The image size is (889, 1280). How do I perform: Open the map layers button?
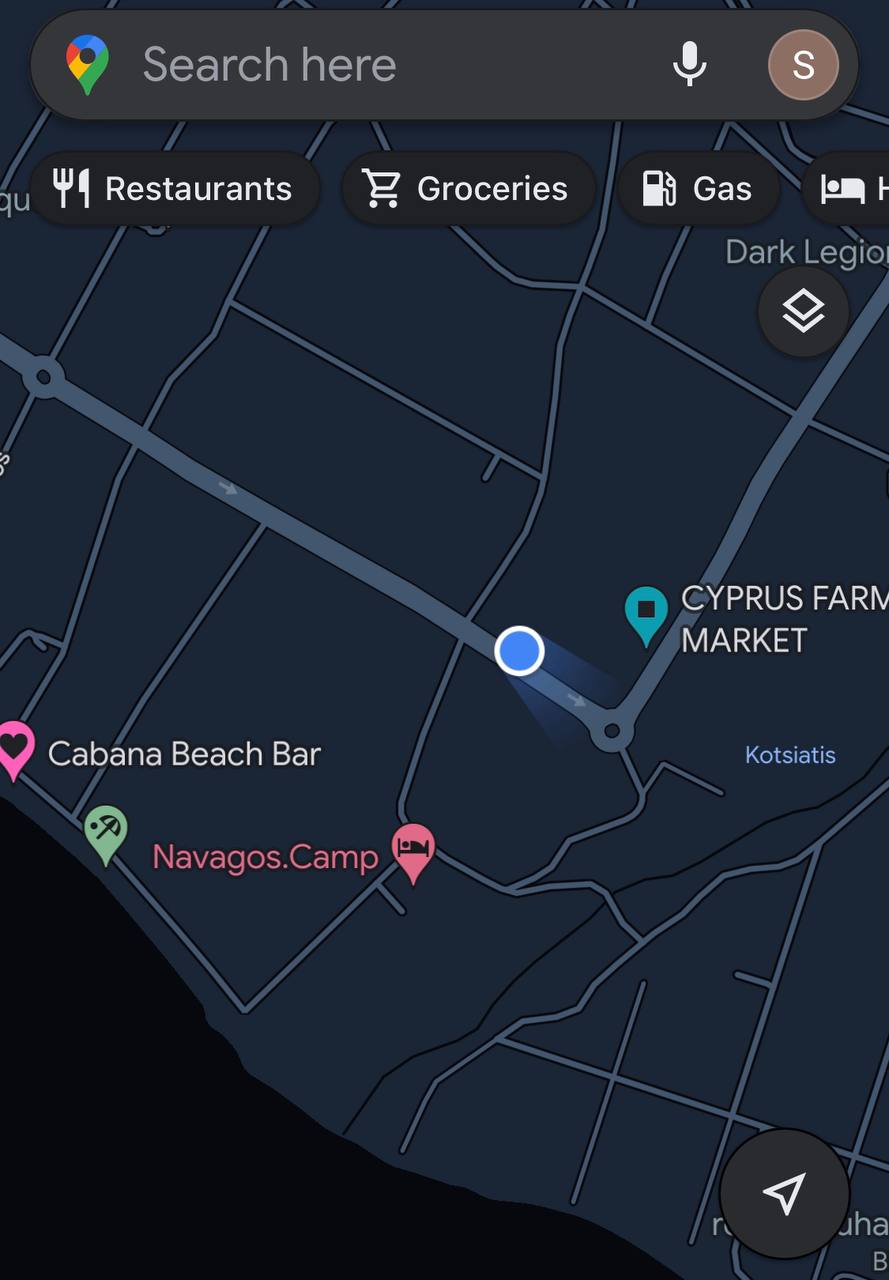click(x=804, y=312)
